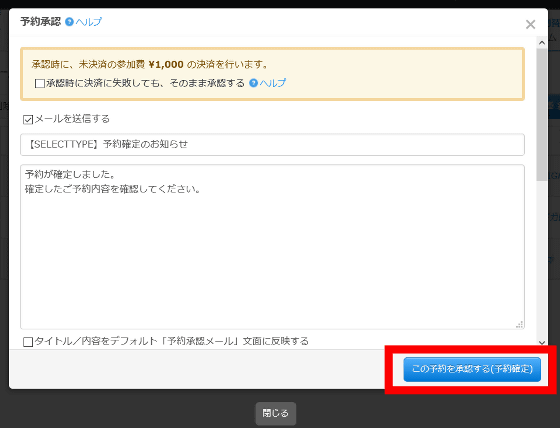Click the help icon beside 予約承認 title

(69, 22)
